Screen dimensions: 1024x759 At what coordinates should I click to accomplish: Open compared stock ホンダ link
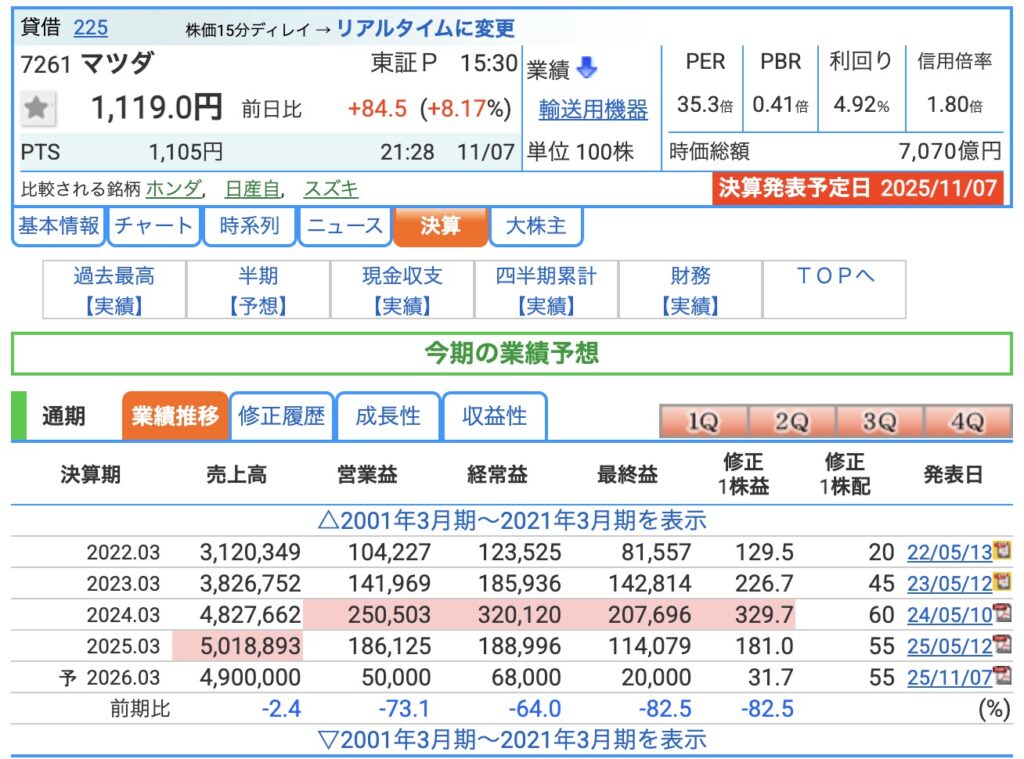tap(174, 188)
